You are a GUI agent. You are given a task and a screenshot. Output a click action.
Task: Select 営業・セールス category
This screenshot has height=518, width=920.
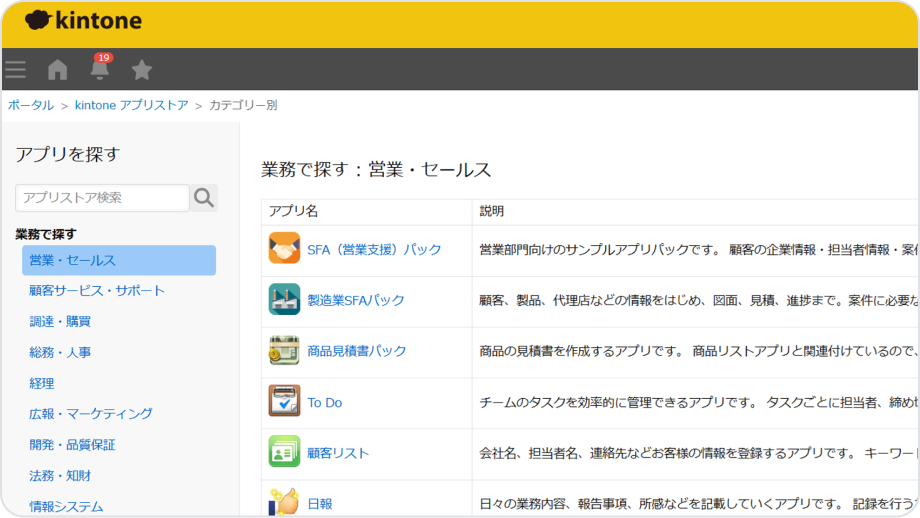tap(119, 260)
